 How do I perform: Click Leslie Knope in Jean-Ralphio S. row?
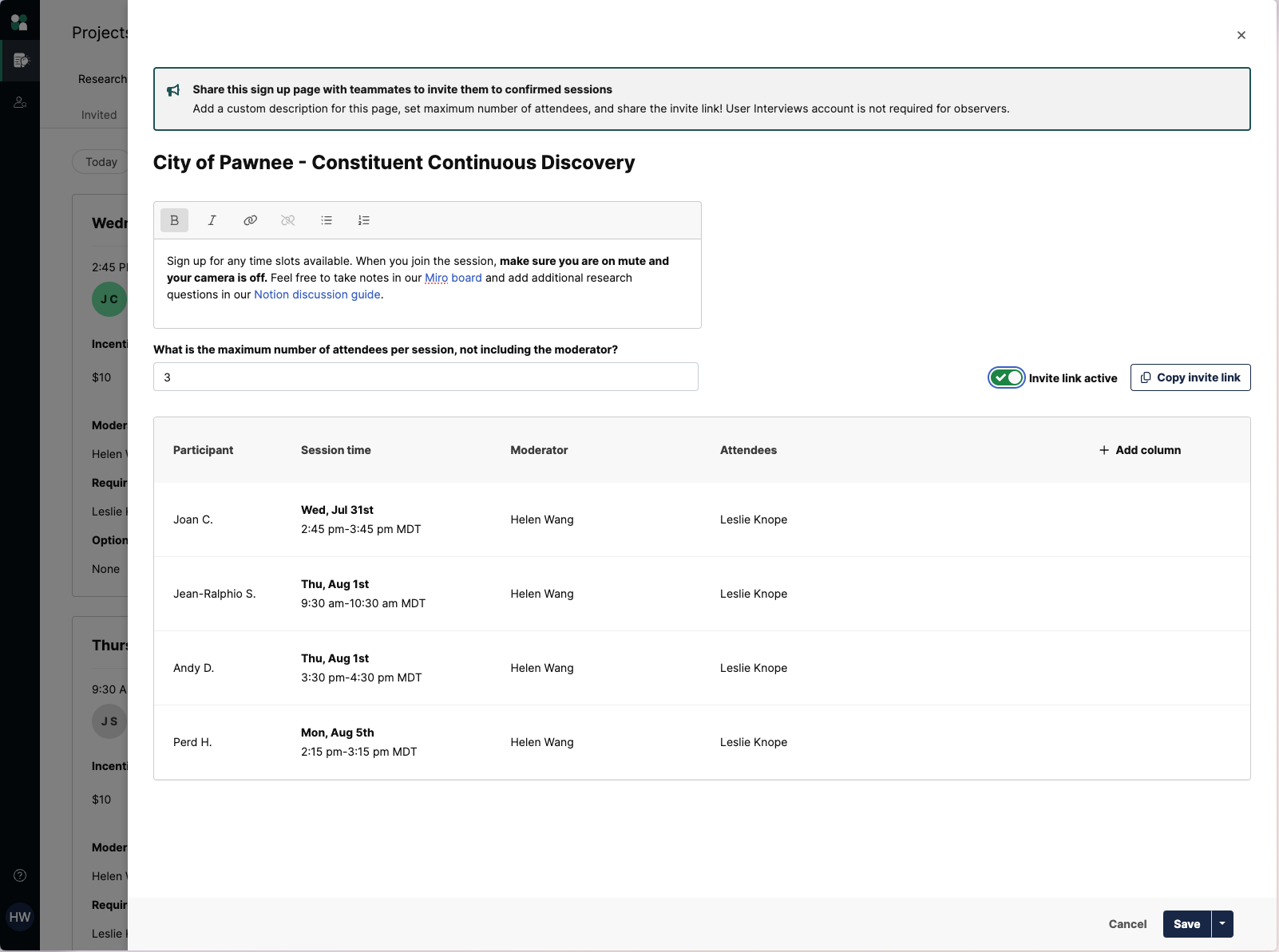(x=754, y=594)
